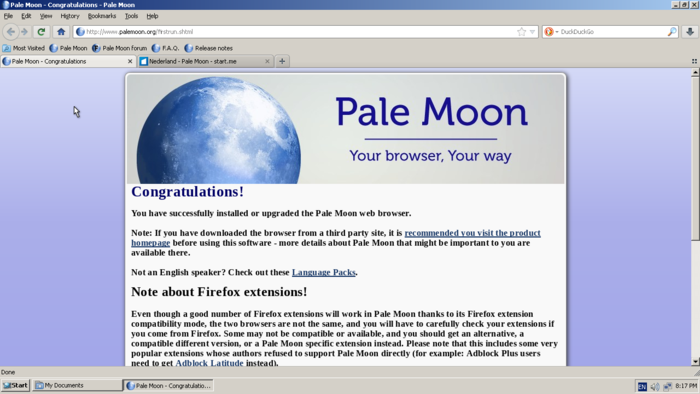Viewport: 700px width, 394px height.
Task: Click the Pale Moon forum bookmark
Action: [x=119, y=48]
